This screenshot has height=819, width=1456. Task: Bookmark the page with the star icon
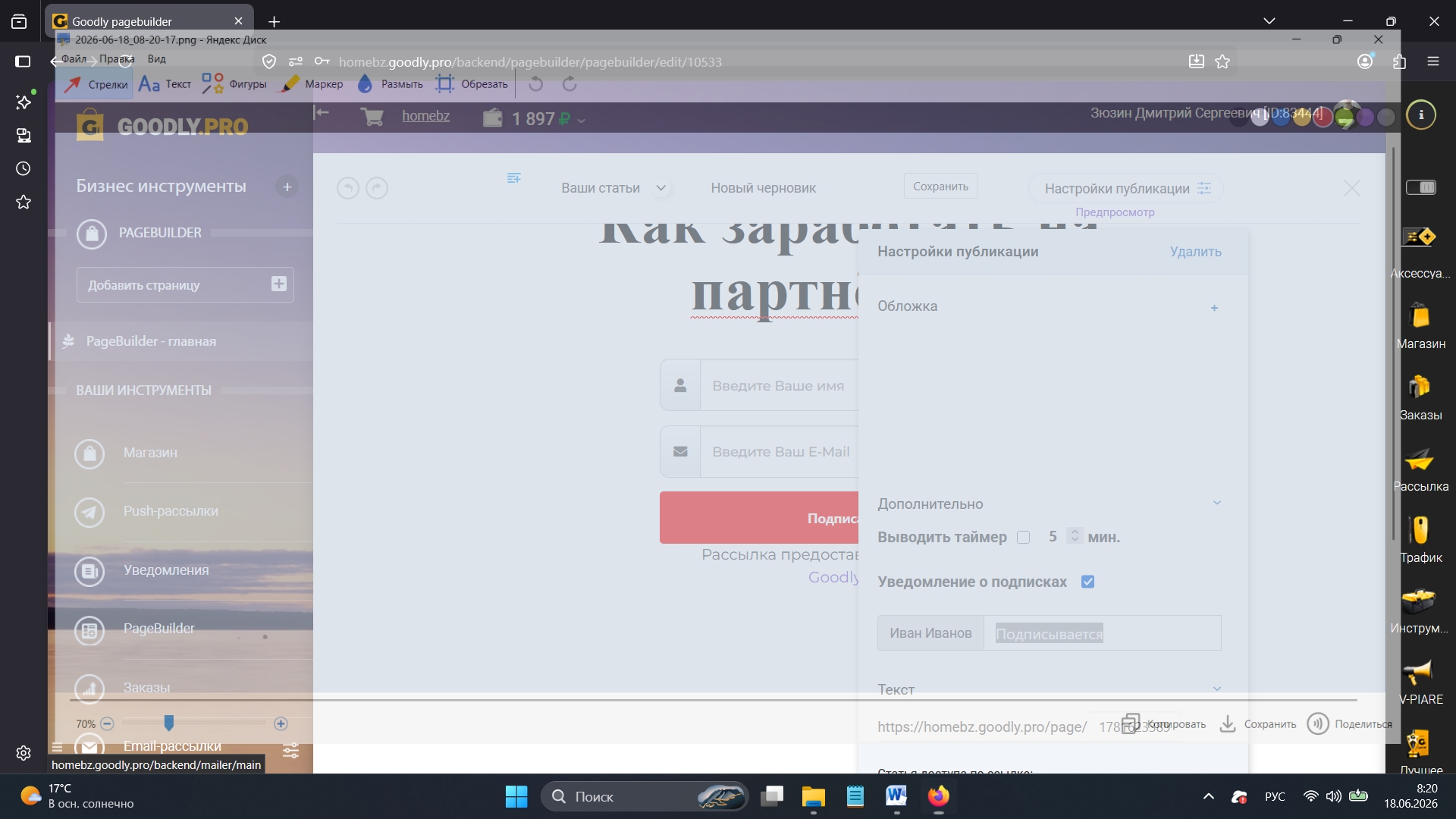pyautogui.click(x=1222, y=61)
